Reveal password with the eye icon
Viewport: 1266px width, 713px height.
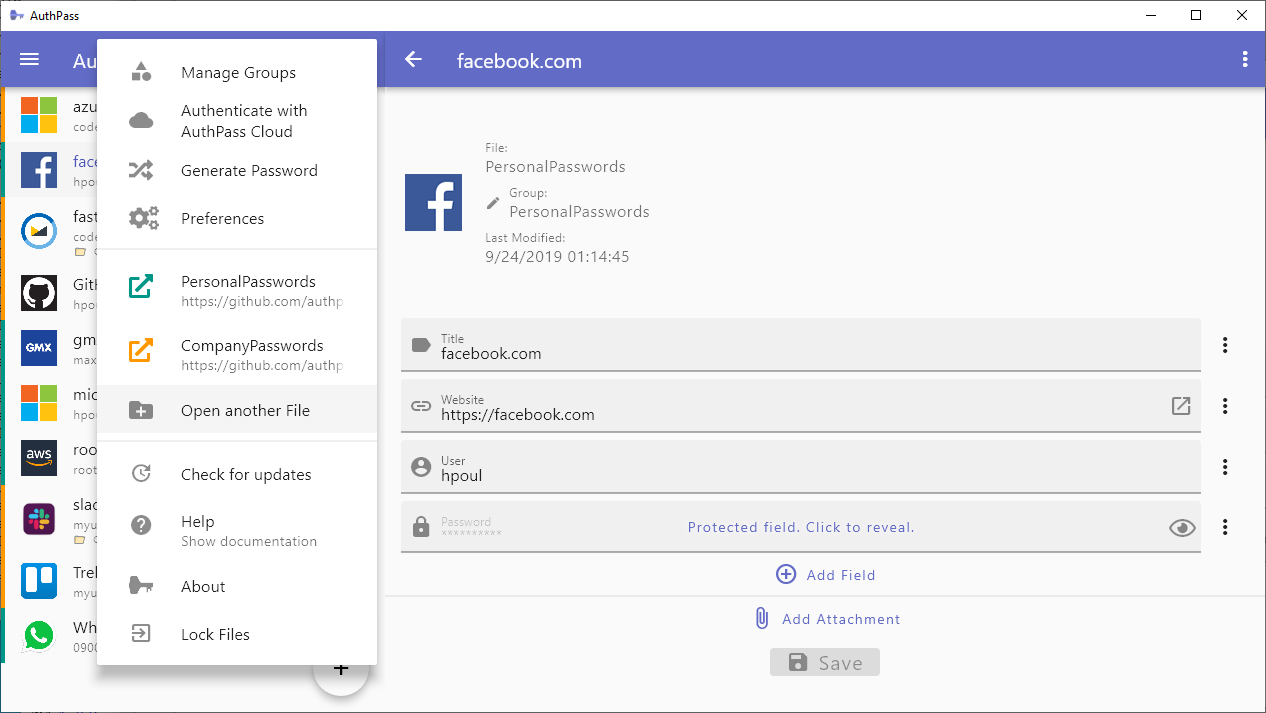(1182, 527)
